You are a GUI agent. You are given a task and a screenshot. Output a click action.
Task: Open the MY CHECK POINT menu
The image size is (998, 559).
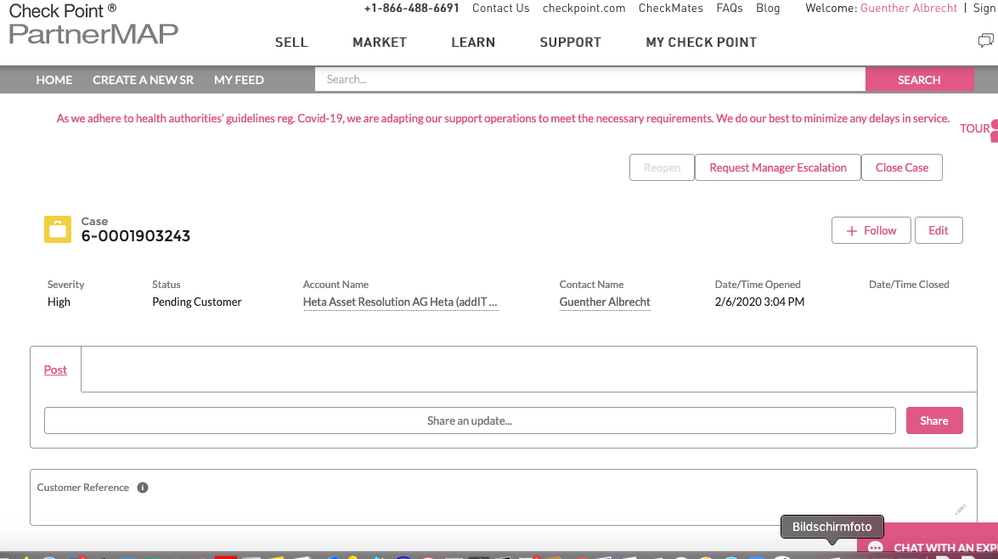701,43
